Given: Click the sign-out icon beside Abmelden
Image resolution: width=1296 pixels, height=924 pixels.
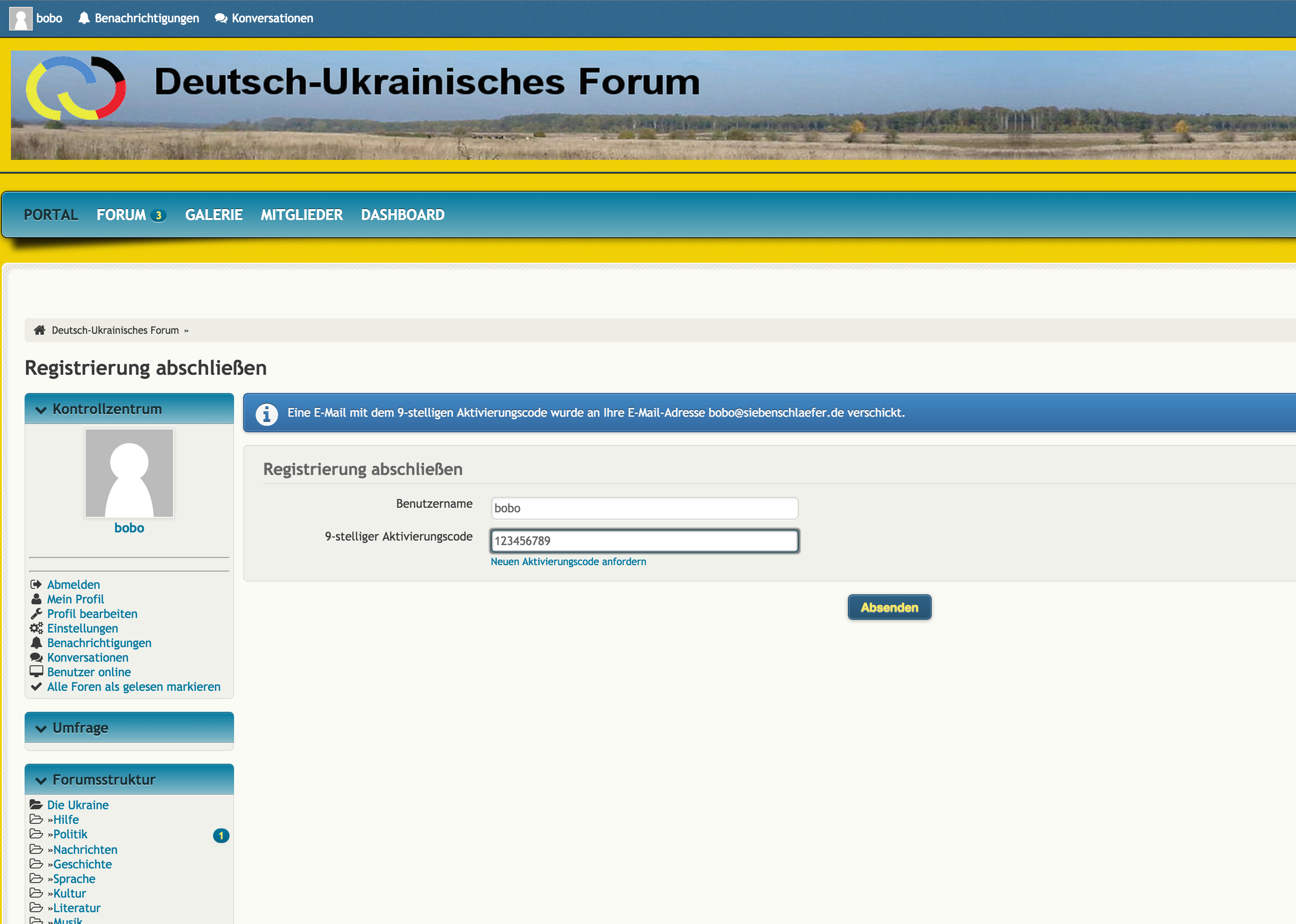Looking at the screenshot, I should coord(36,584).
